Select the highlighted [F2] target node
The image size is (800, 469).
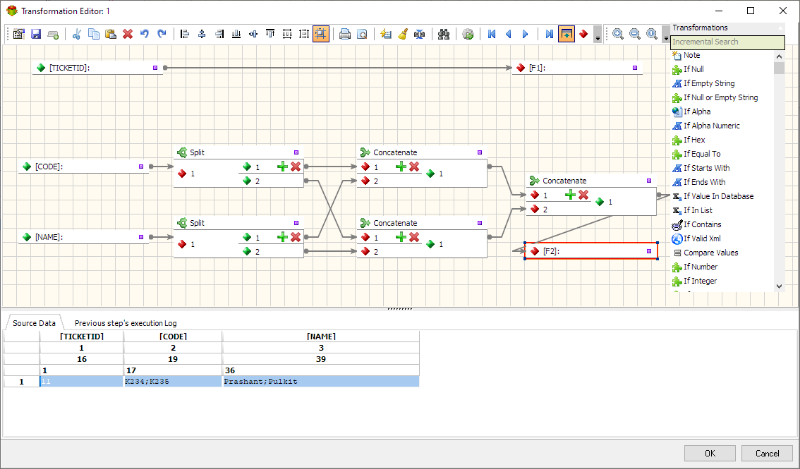pyautogui.click(x=591, y=251)
